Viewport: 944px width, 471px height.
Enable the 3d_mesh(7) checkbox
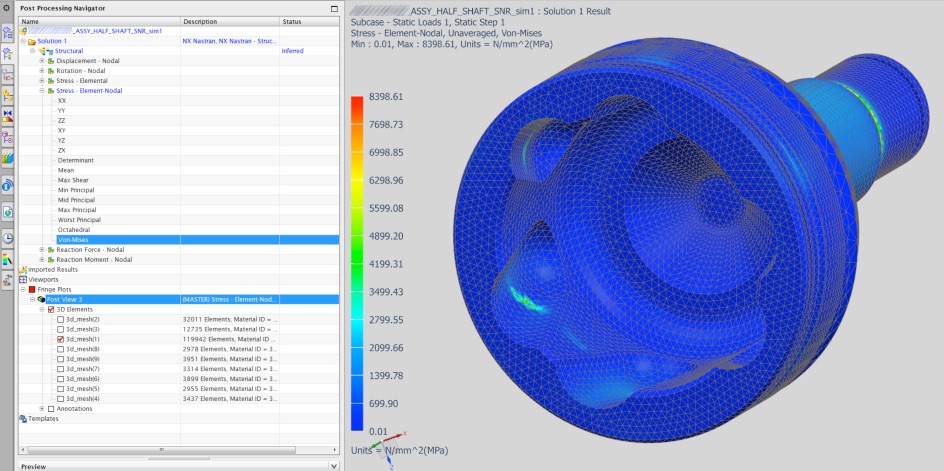[60, 369]
